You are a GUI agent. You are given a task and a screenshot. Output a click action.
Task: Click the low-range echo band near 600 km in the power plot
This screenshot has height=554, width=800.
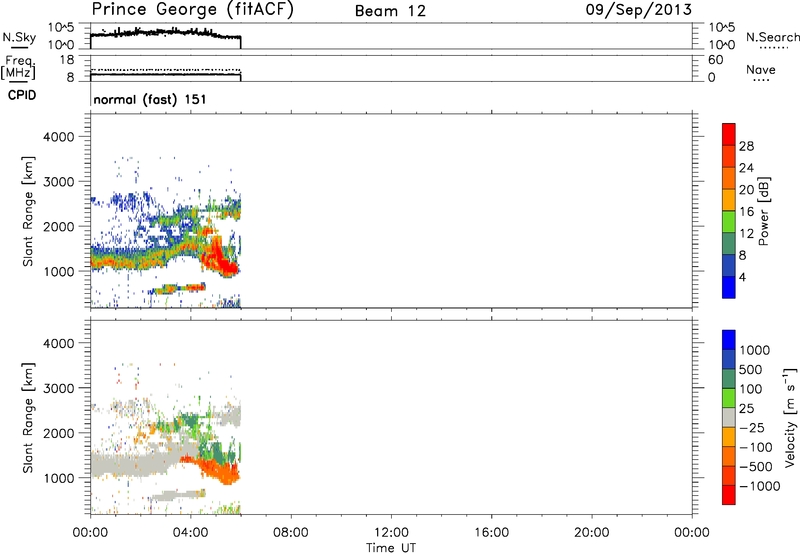click(x=179, y=289)
